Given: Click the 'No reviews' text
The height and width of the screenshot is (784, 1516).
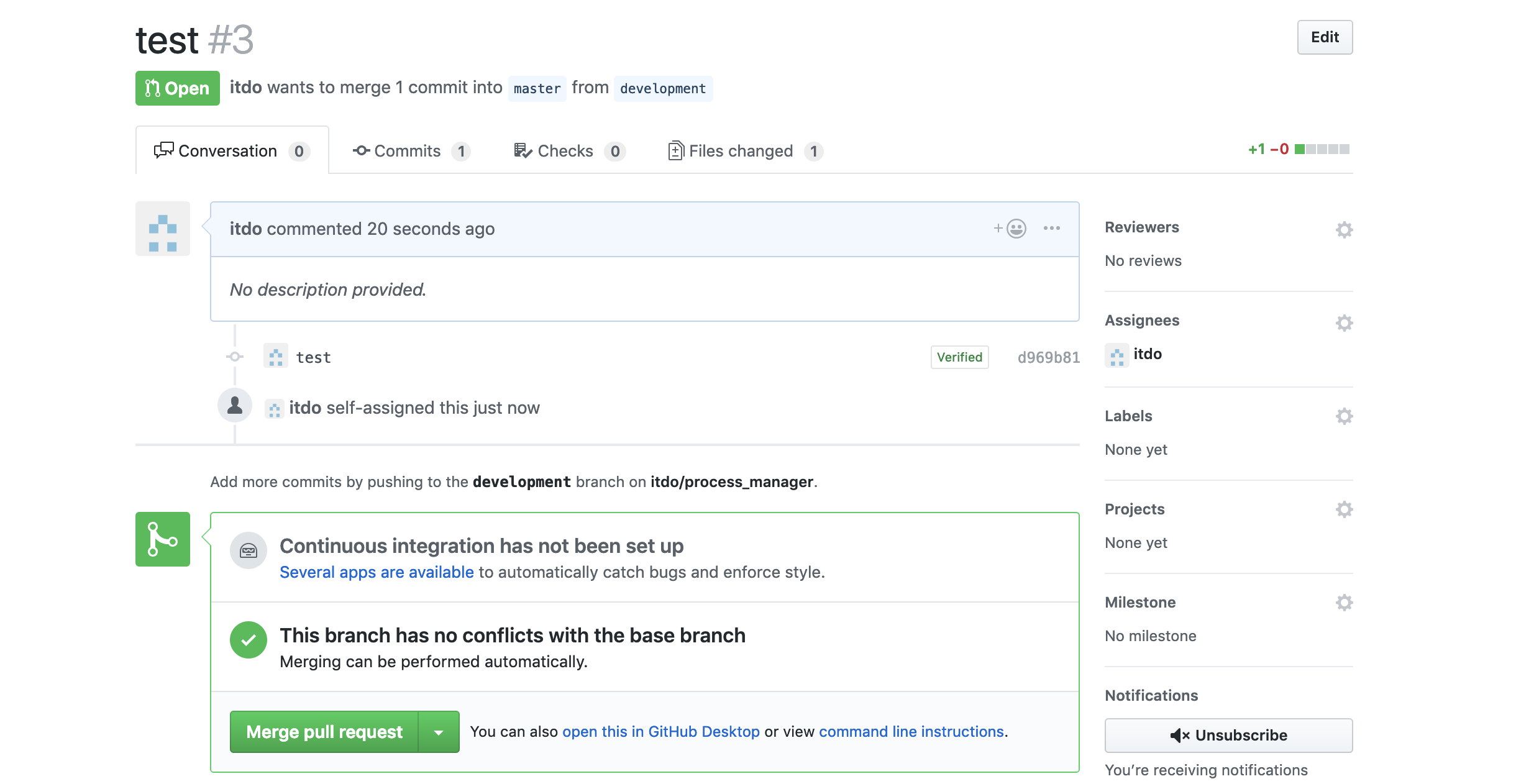Looking at the screenshot, I should point(1143,261).
